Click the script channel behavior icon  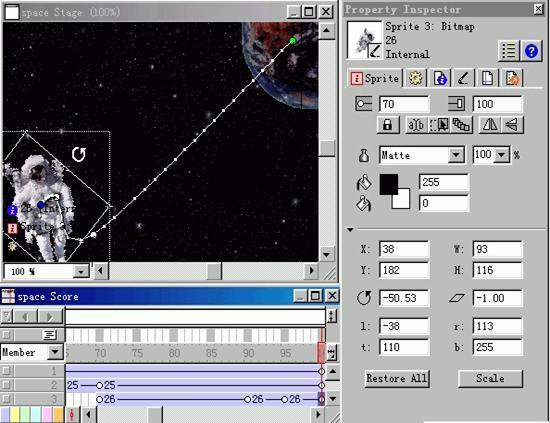(x=49, y=335)
